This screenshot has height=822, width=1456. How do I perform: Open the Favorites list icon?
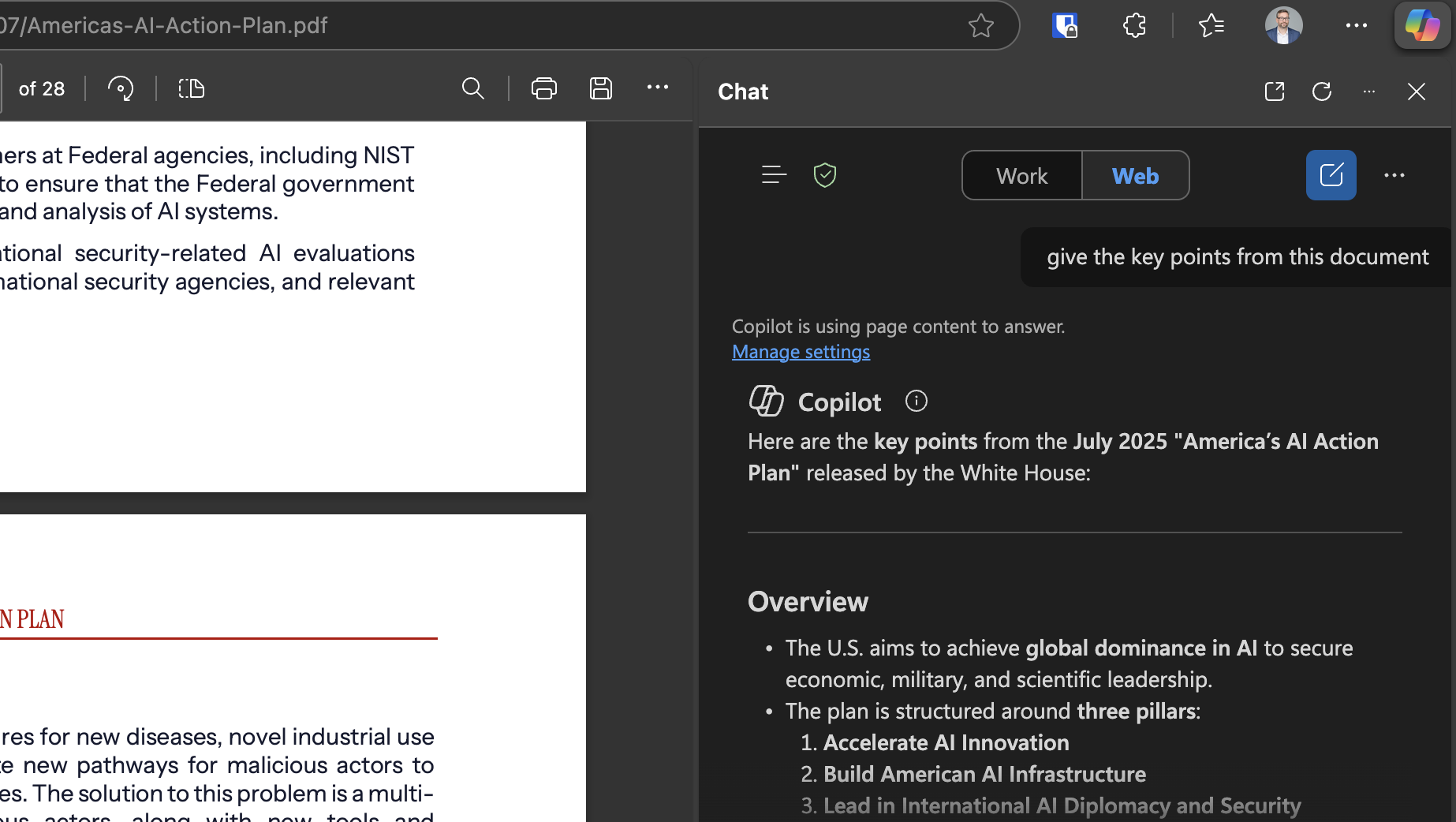tap(1211, 25)
